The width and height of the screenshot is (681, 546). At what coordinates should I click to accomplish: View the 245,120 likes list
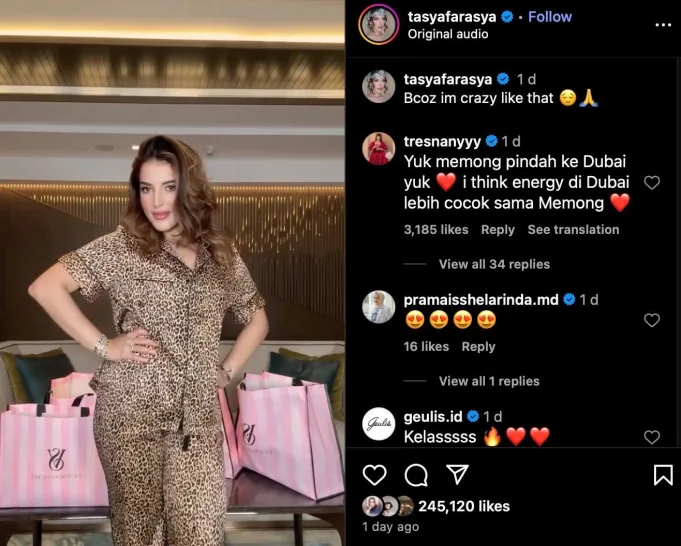(464, 506)
